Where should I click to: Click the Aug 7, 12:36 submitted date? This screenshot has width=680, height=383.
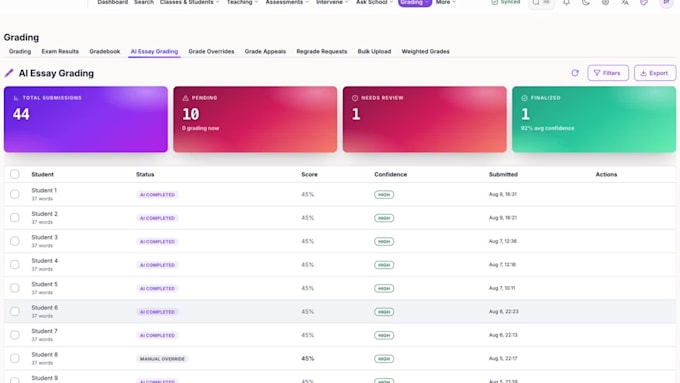click(x=503, y=241)
